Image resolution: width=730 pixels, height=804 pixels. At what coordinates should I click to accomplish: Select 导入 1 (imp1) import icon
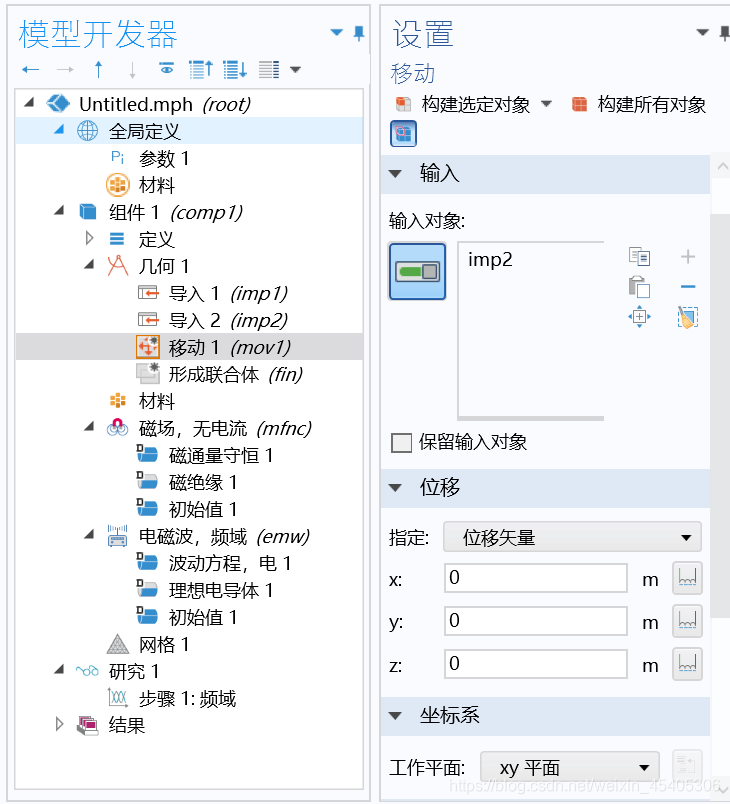click(148, 293)
